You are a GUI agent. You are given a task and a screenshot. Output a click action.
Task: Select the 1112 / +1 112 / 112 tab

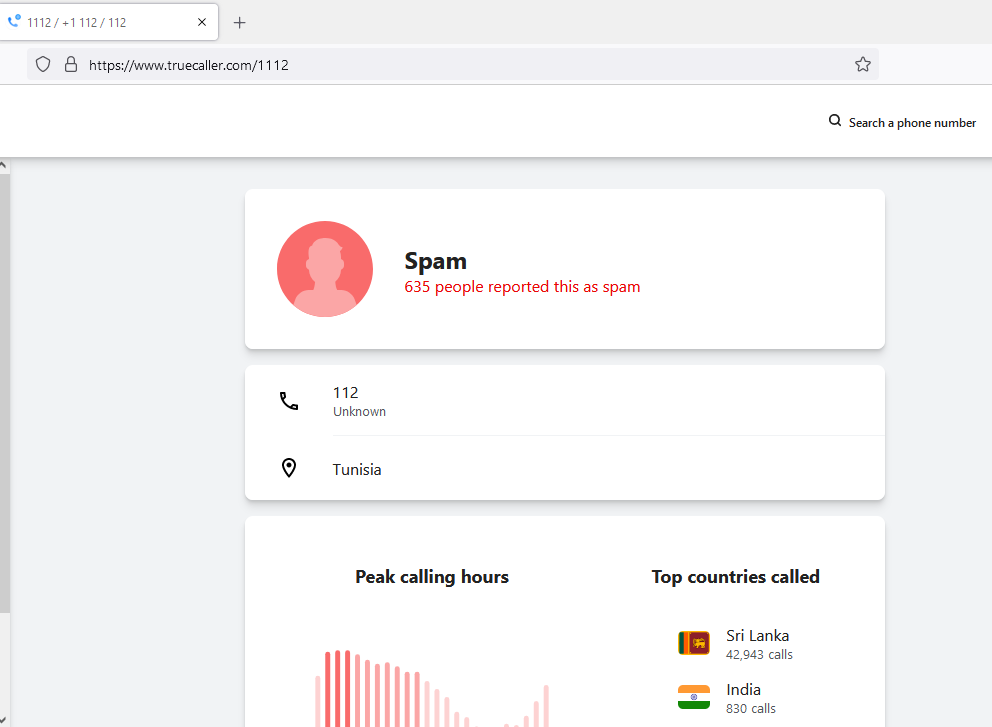[x=109, y=23]
